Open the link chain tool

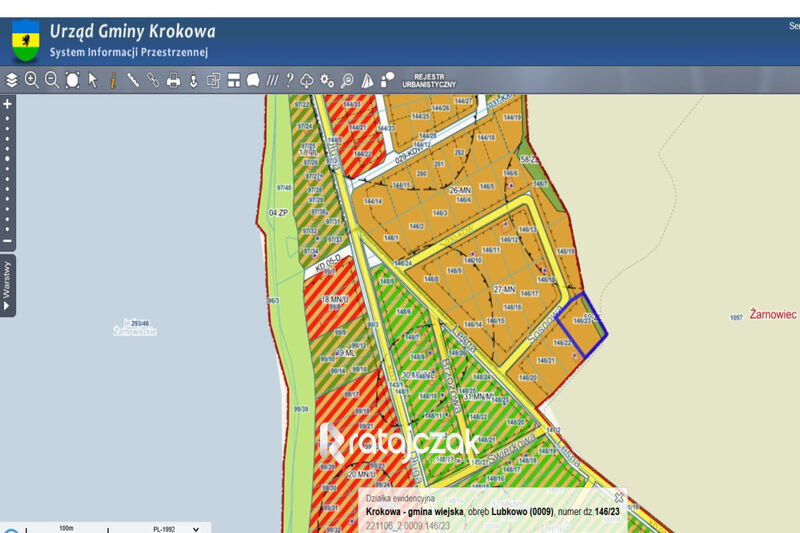pos(153,80)
